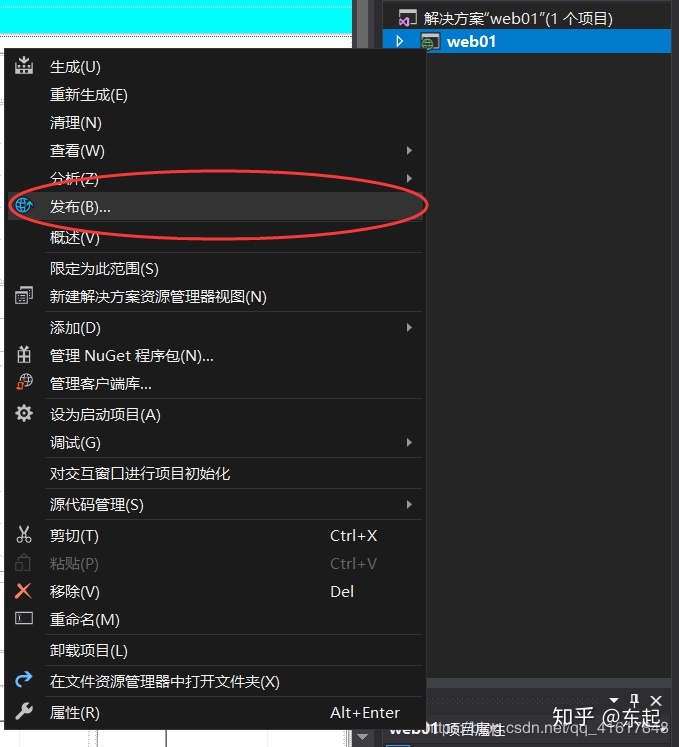Select 限定为此范围(S)
679x747 pixels.
[x=214, y=269]
